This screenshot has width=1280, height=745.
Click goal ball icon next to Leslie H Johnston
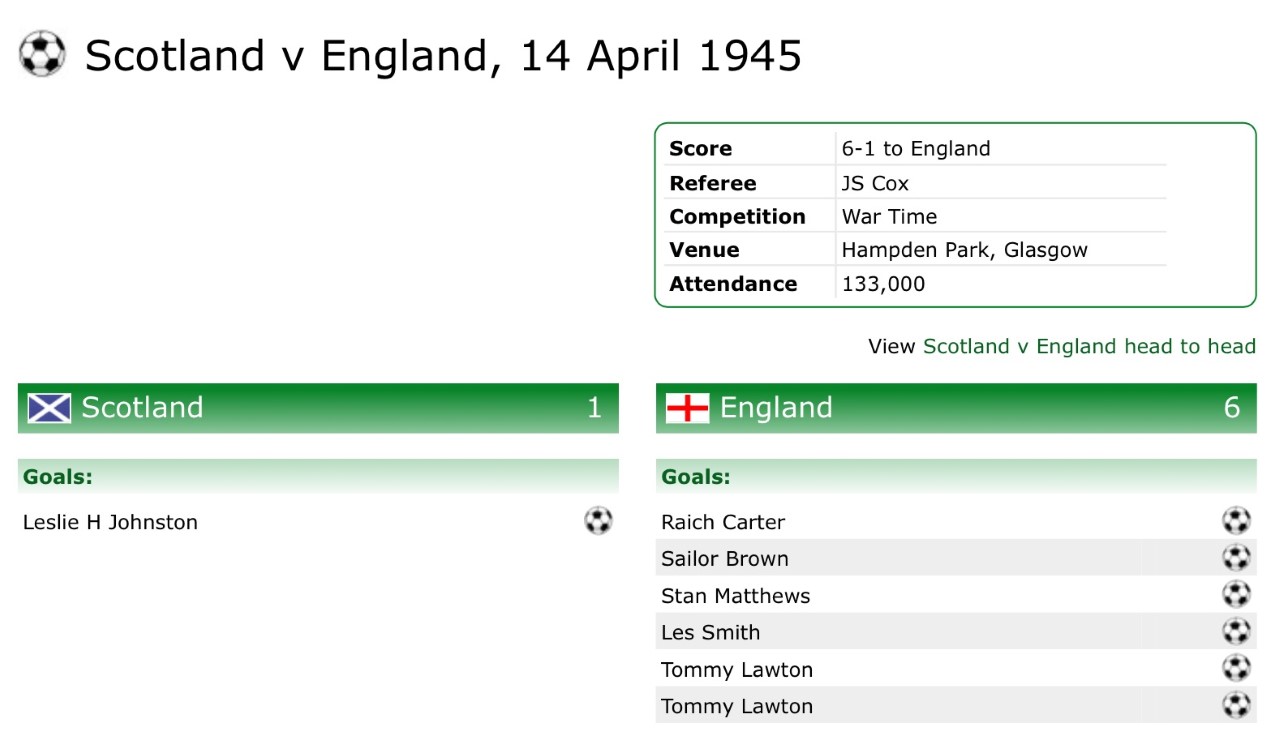(598, 521)
